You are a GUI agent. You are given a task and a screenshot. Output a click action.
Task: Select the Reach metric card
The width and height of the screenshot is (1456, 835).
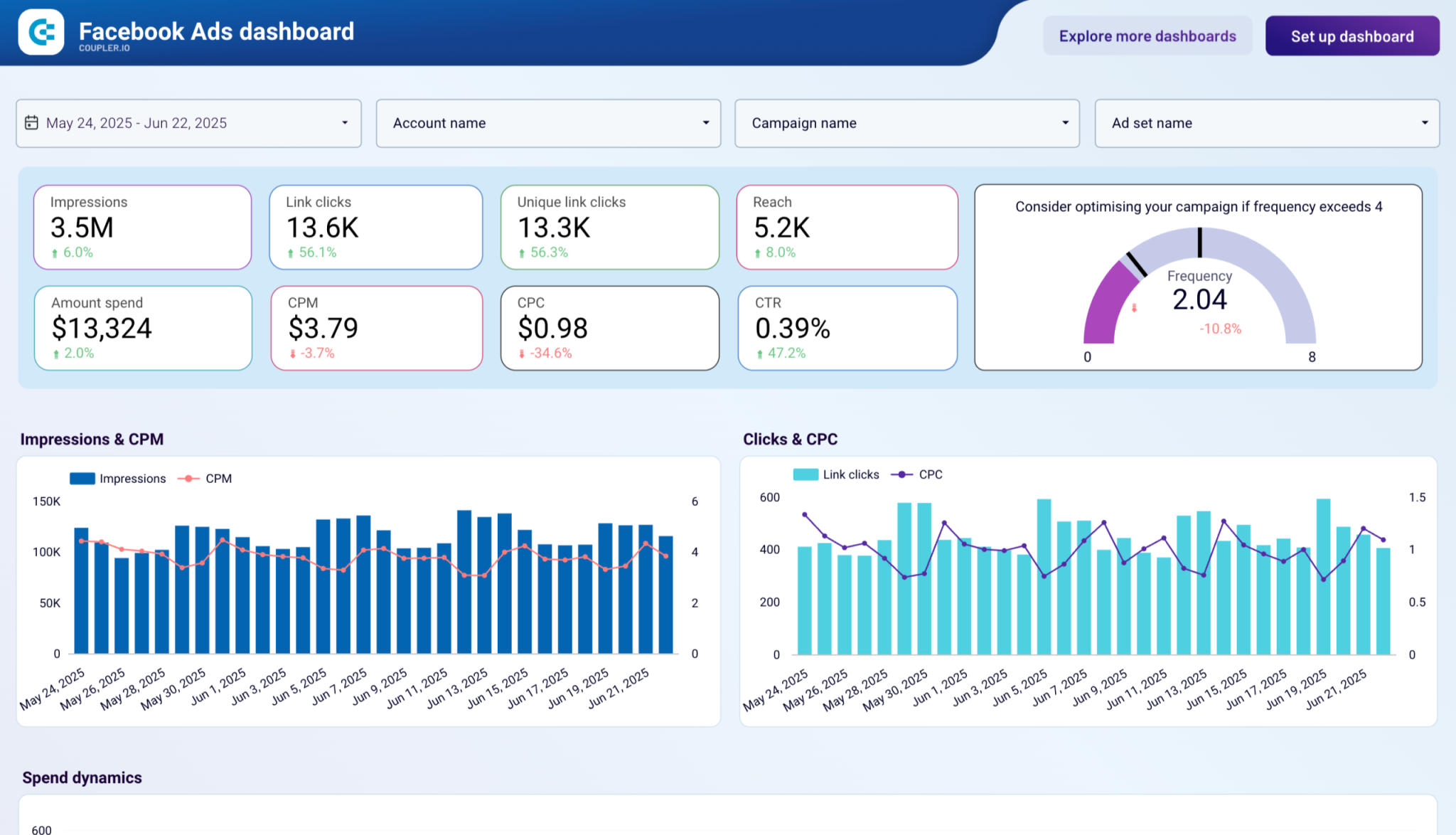[x=847, y=228]
